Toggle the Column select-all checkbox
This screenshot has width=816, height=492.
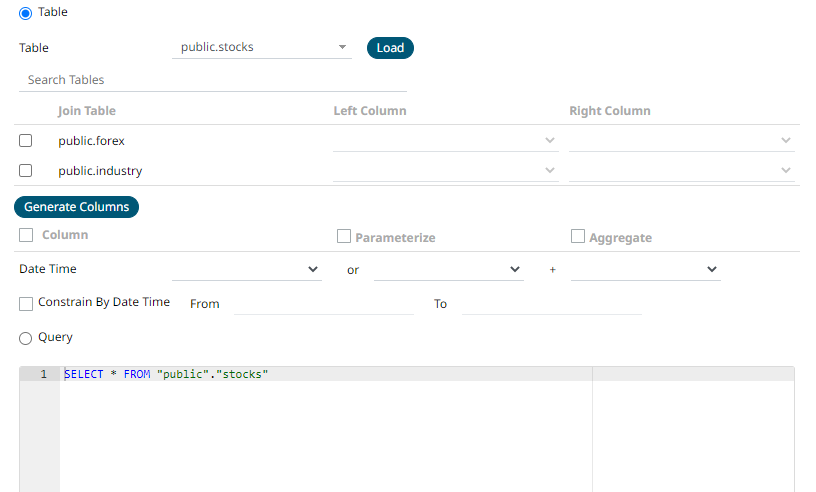coord(26,236)
